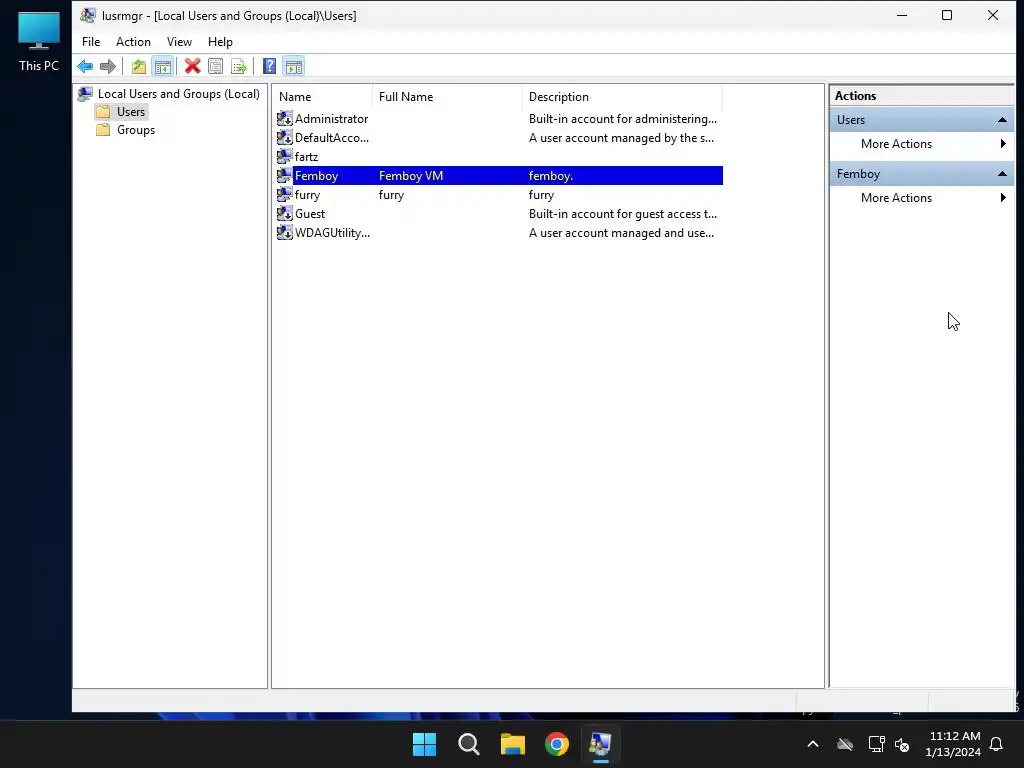Open File Explorer from the taskbar
Viewport: 1024px width, 768px height.
click(x=513, y=744)
